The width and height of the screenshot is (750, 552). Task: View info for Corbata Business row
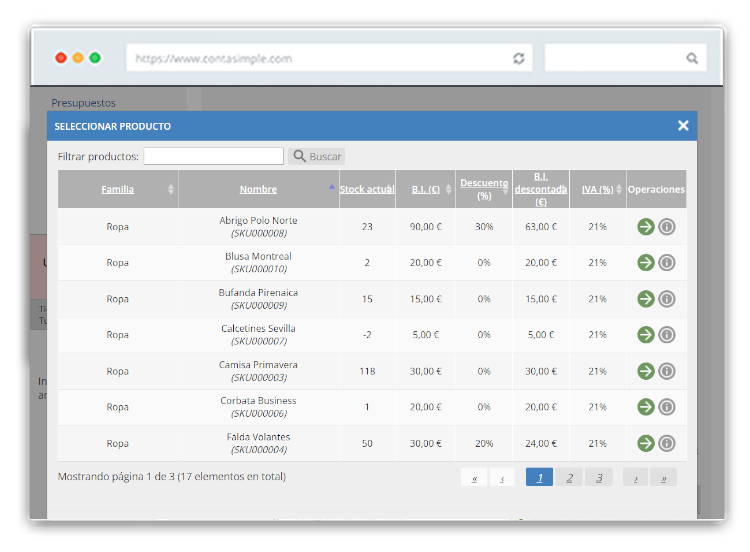(667, 407)
